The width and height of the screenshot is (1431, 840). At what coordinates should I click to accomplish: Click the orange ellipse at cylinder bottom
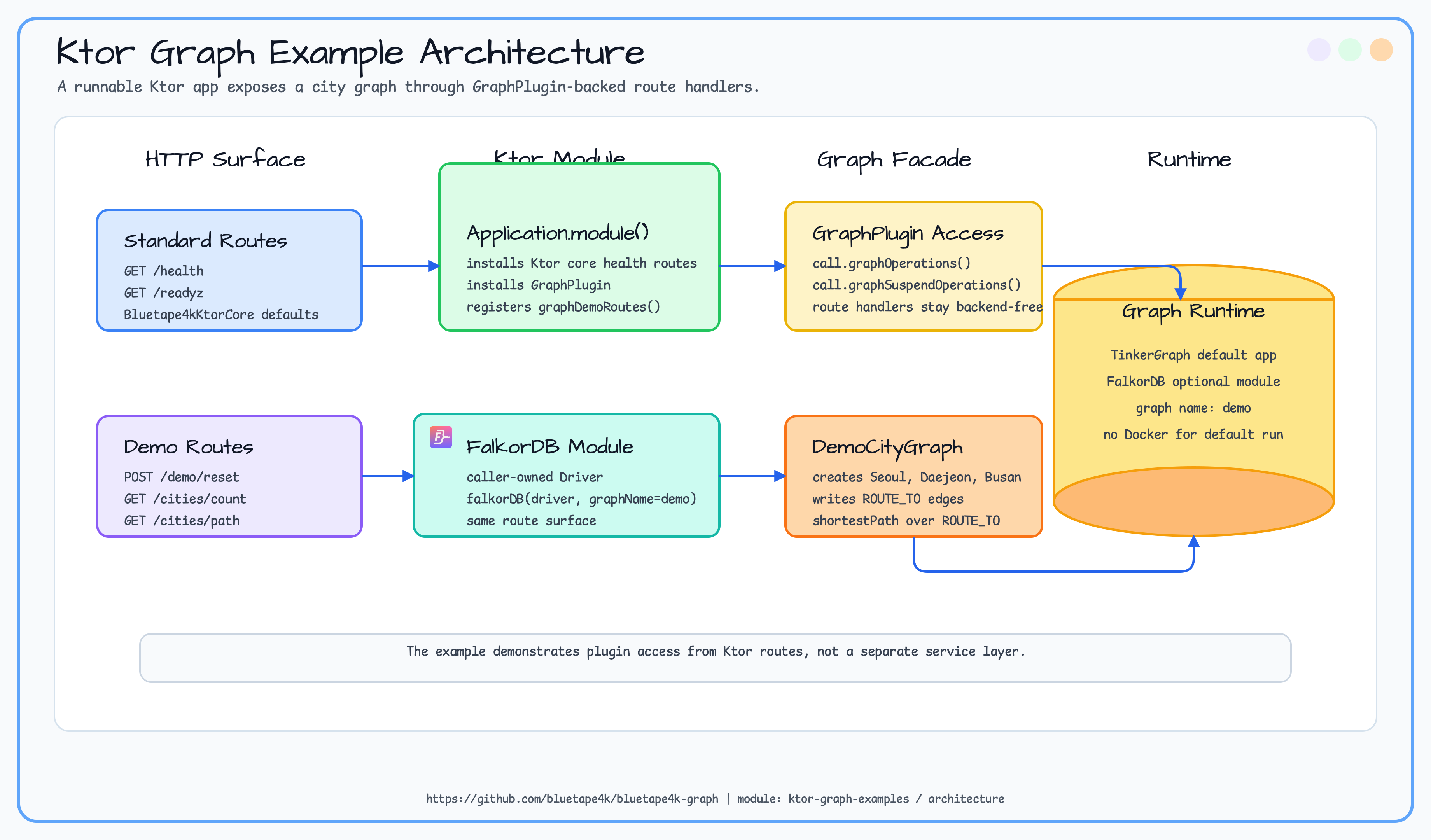click(1193, 502)
